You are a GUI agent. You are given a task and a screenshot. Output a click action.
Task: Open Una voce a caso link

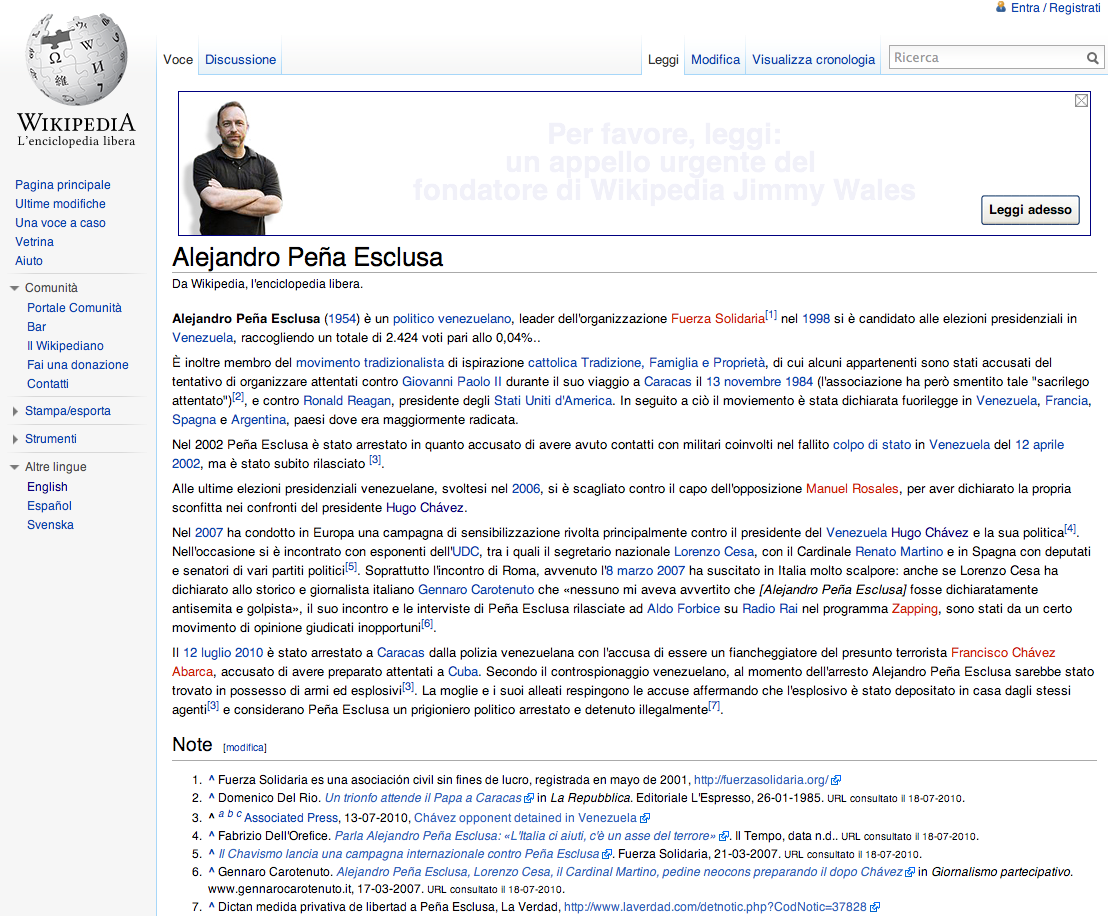point(60,223)
